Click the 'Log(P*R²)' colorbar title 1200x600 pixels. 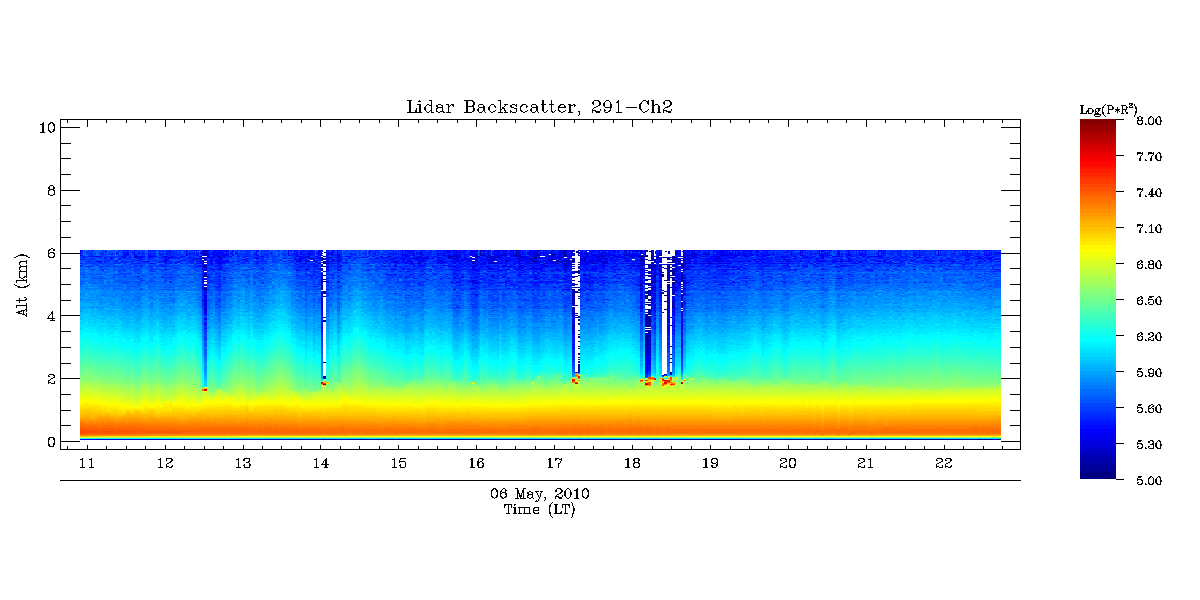pyautogui.click(x=1107, y=109)
